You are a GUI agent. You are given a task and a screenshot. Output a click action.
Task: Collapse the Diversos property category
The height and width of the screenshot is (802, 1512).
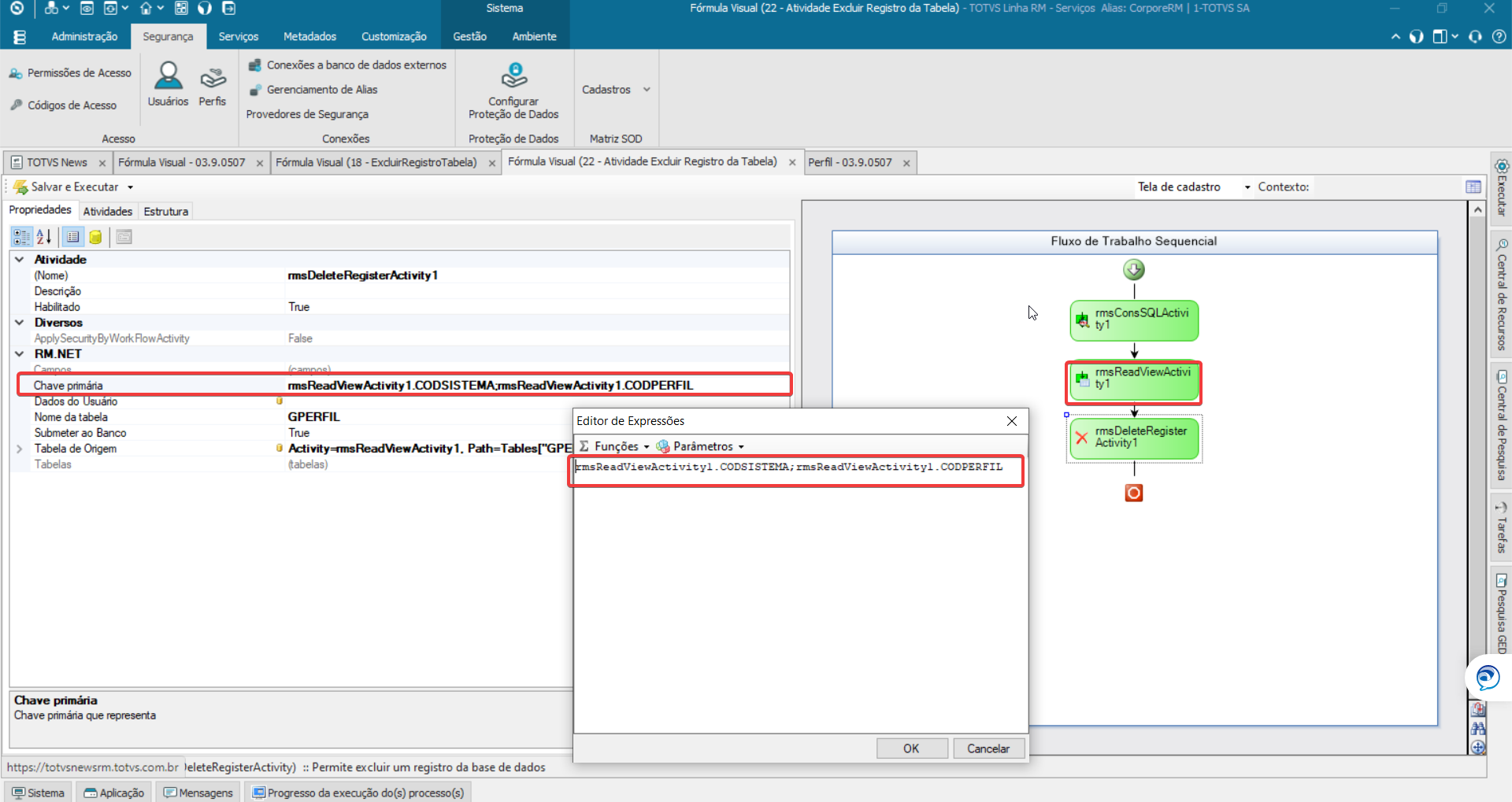click(x=19, y=323)
